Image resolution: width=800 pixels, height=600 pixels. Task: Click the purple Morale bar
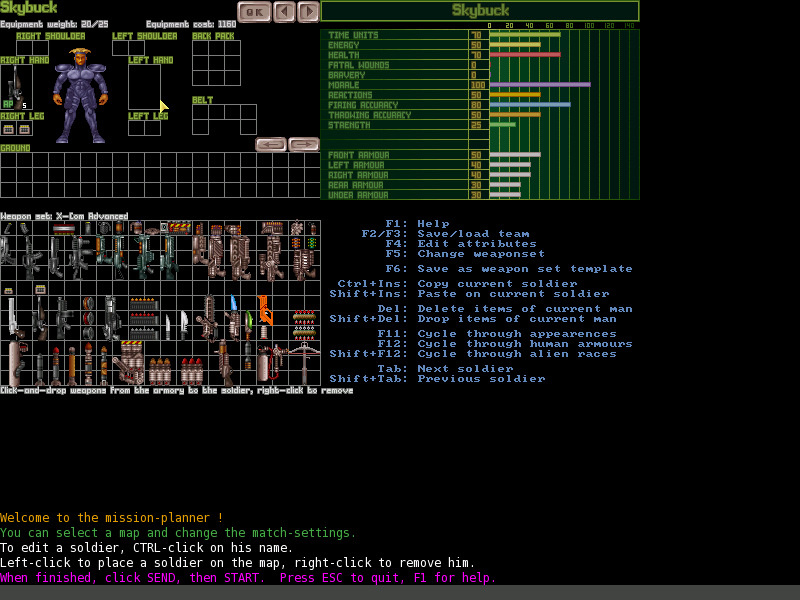click(x=540, y=85)
